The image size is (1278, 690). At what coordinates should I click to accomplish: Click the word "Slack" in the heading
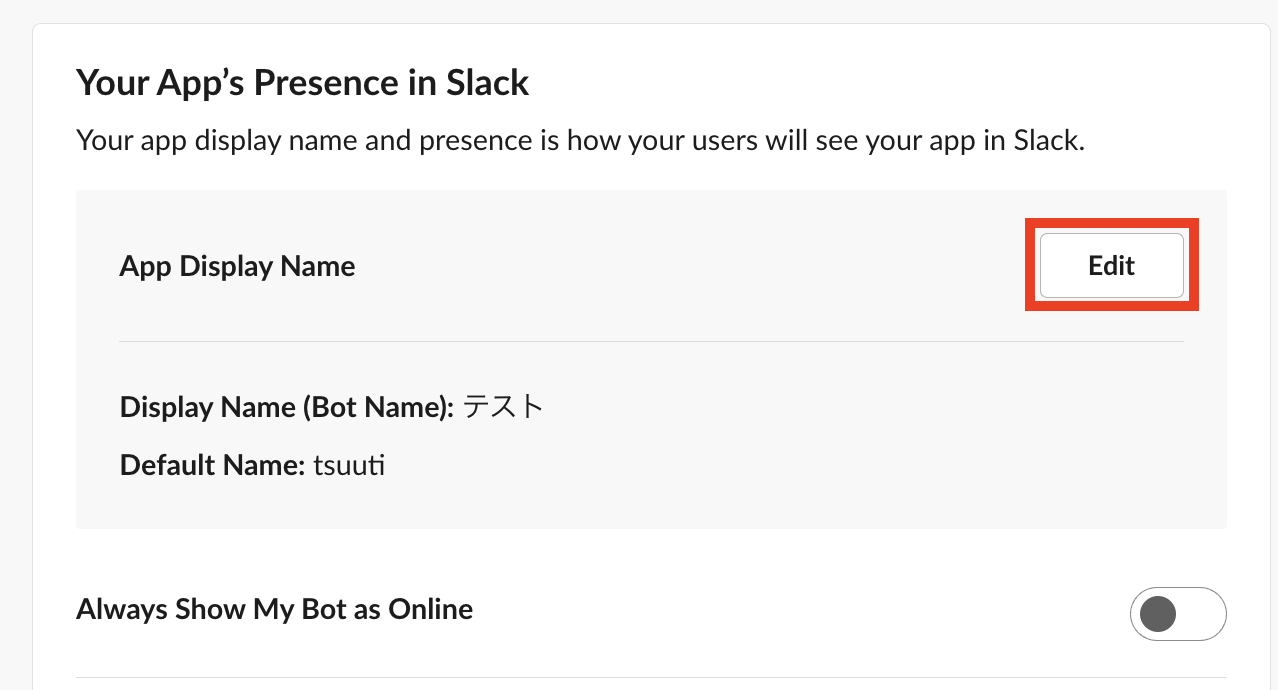pyautogui.click(x=489, y=82)
